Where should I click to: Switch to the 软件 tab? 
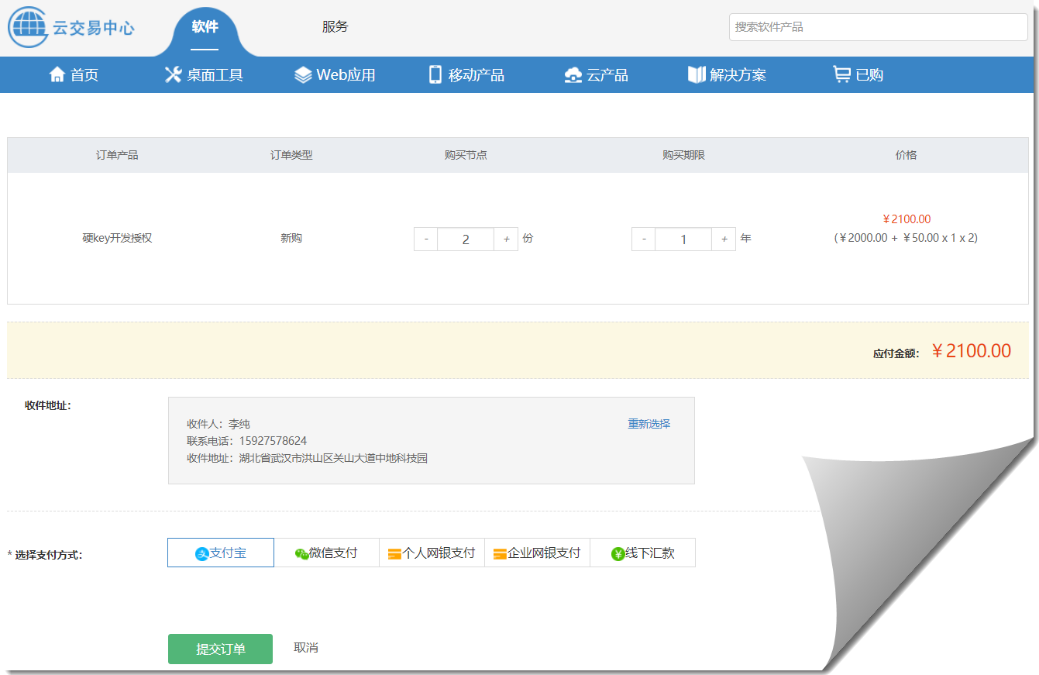pyautogui.click(x=205, y=26)
